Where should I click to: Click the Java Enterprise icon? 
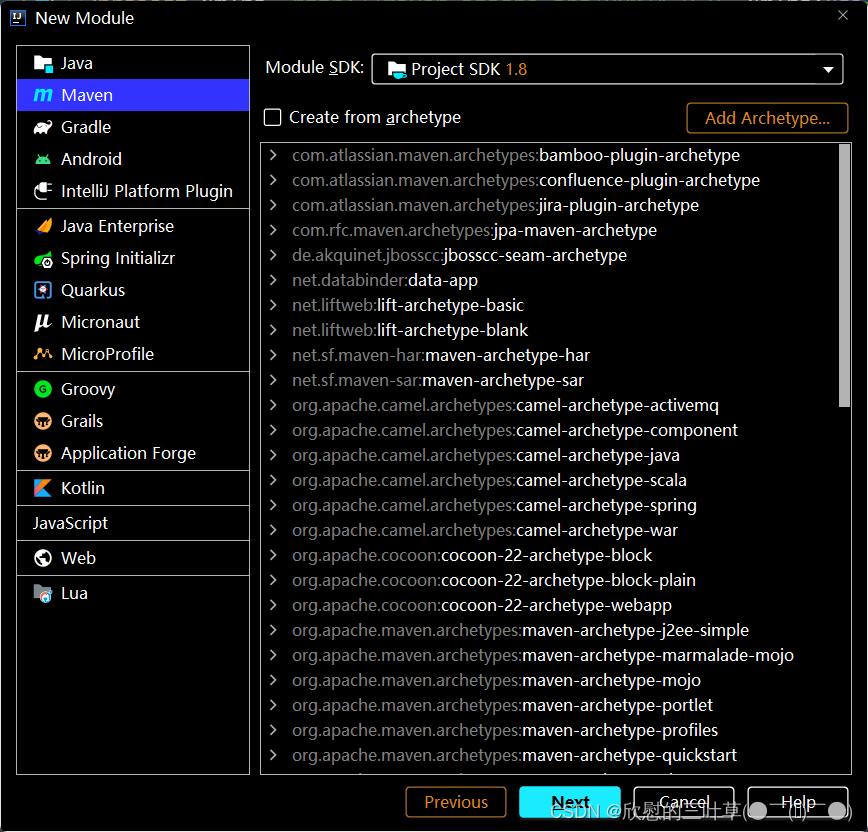point(44,226)
